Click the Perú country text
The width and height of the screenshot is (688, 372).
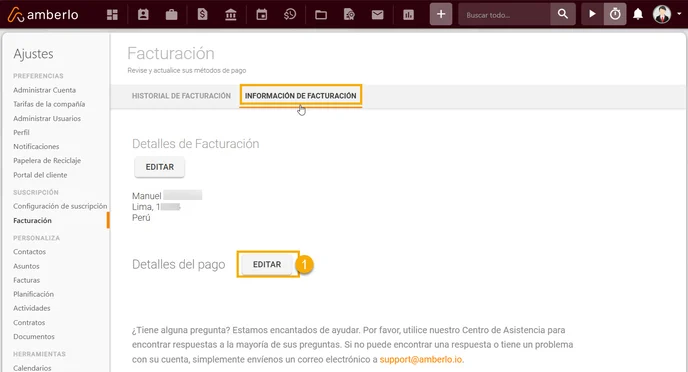(141, 218)
